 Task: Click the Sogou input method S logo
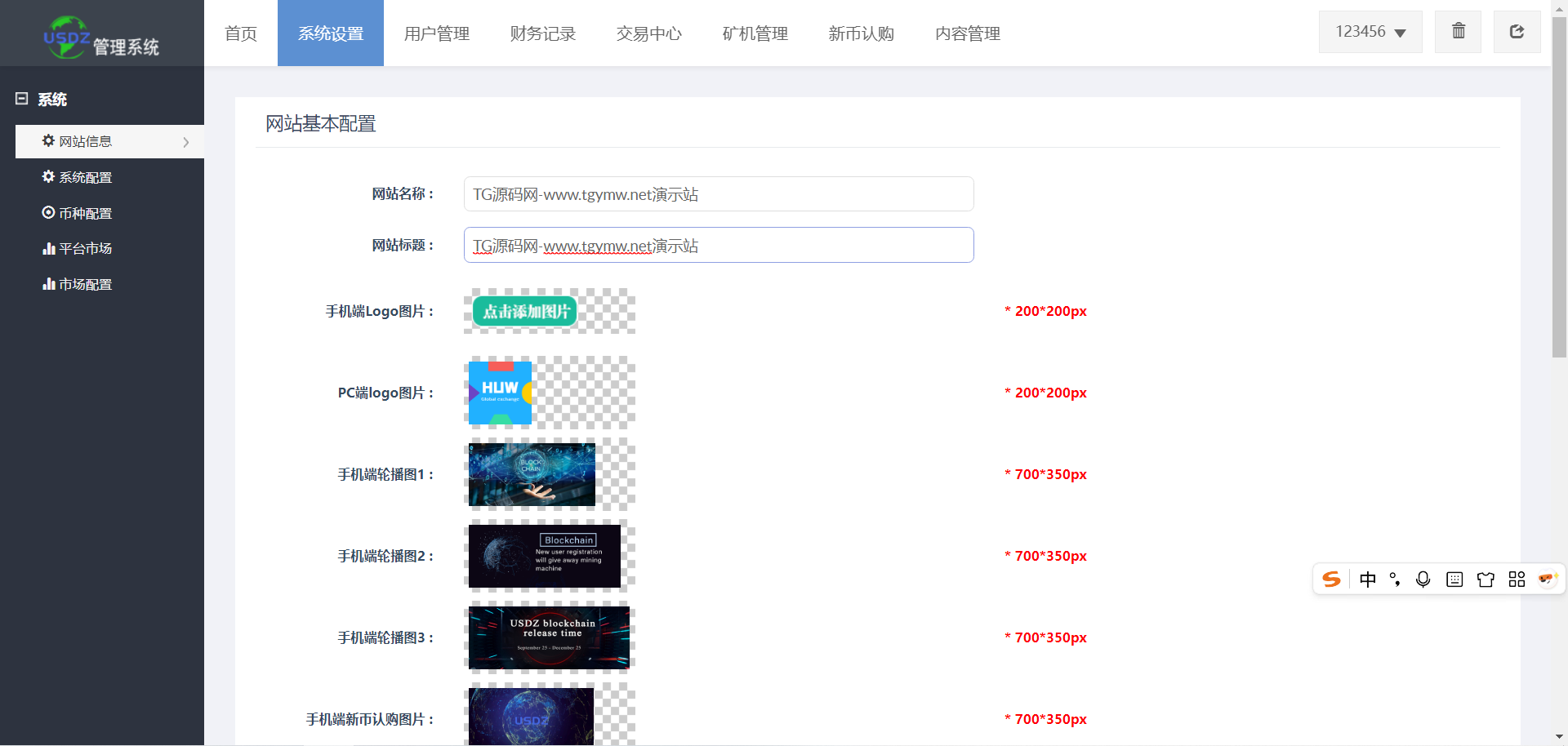[x=1331, y=579]
